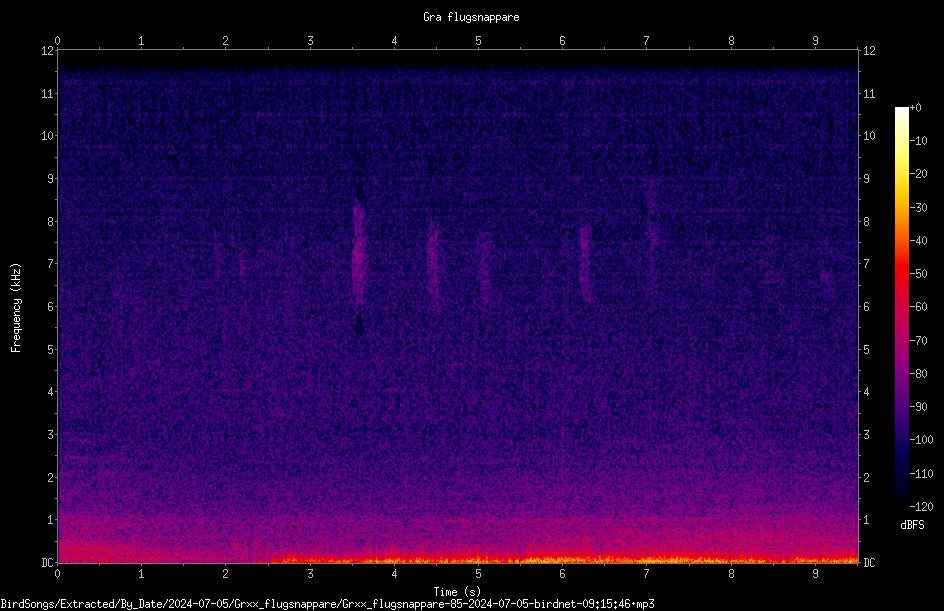Screen dimensions: 944x611
Task: Click the "-90" value on the color scale
Action: tap(918, 407)
